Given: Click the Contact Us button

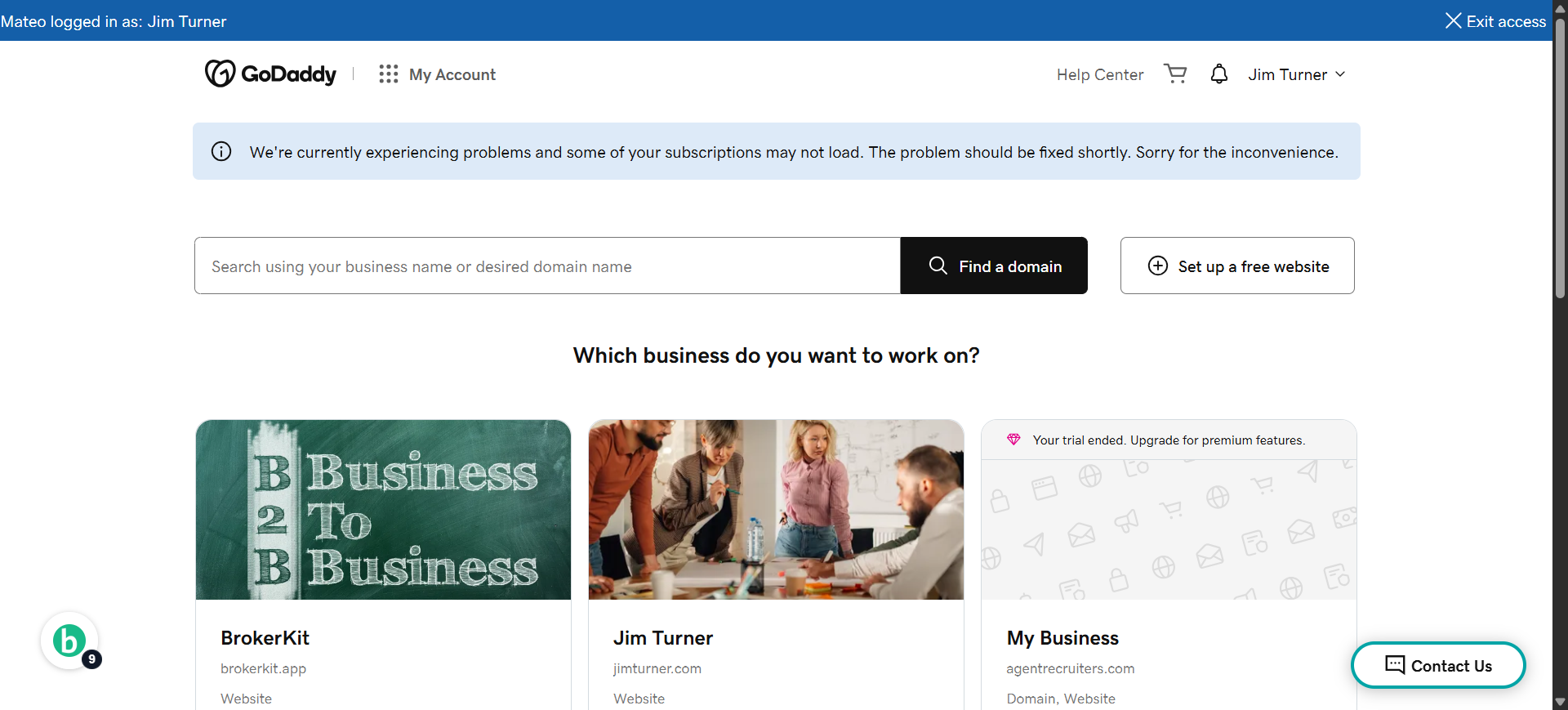Looking at the screenshot, I should pyautogui.click(x=1438, y=665).
